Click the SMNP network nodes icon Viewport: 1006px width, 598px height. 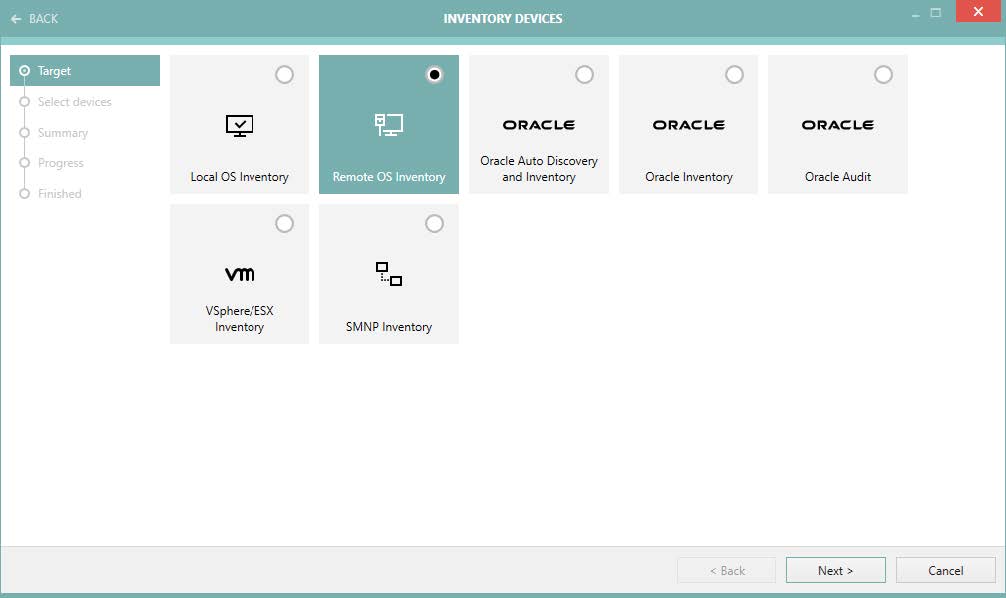(389, 274)
